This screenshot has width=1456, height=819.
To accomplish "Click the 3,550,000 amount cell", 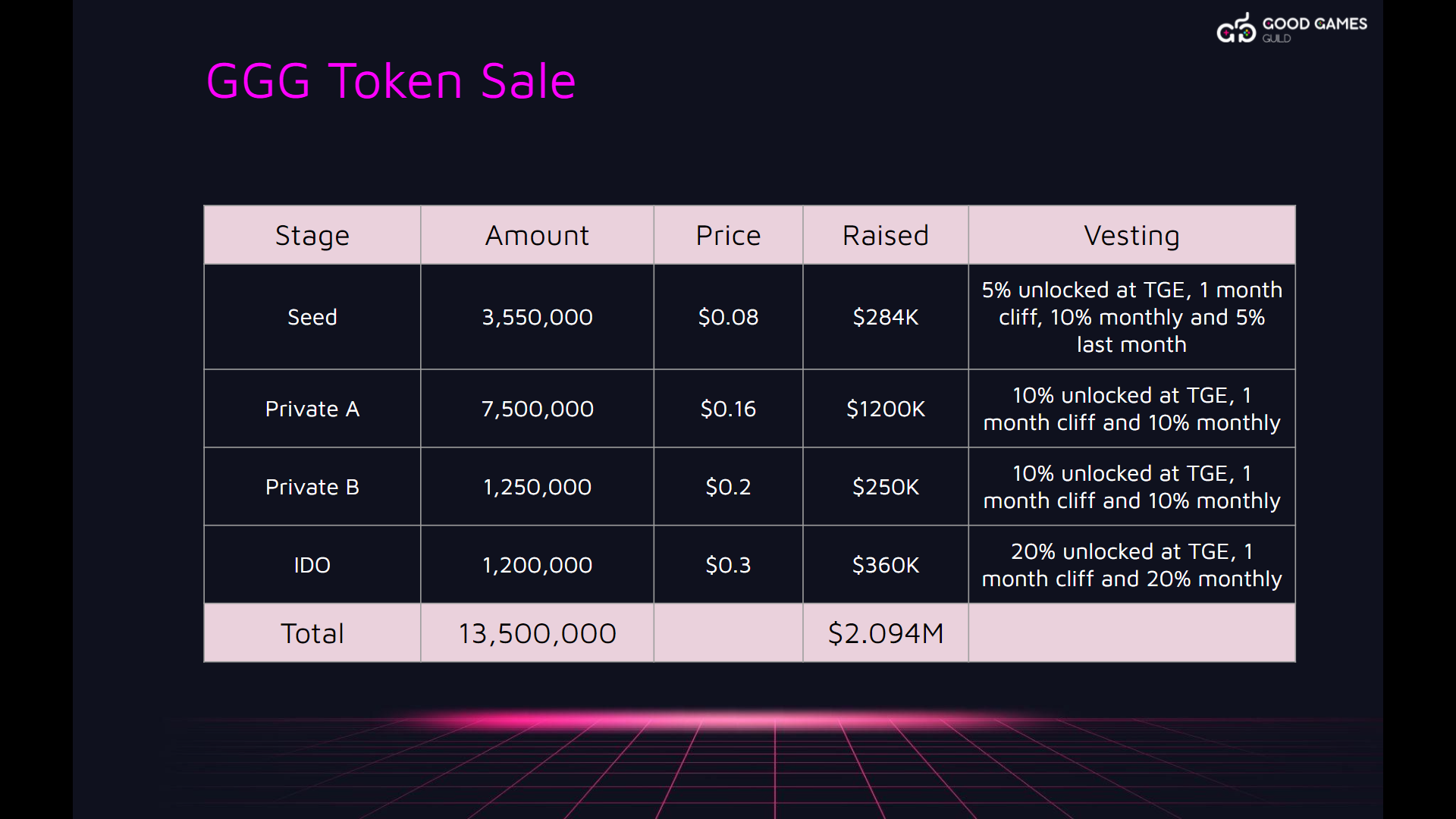I will click(537, 317).
